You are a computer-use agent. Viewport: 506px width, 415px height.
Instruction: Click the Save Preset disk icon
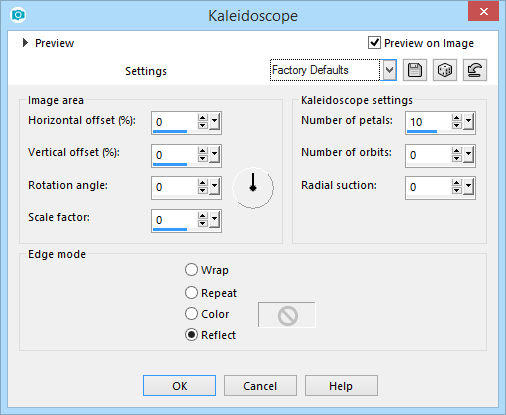coord(415,70)
